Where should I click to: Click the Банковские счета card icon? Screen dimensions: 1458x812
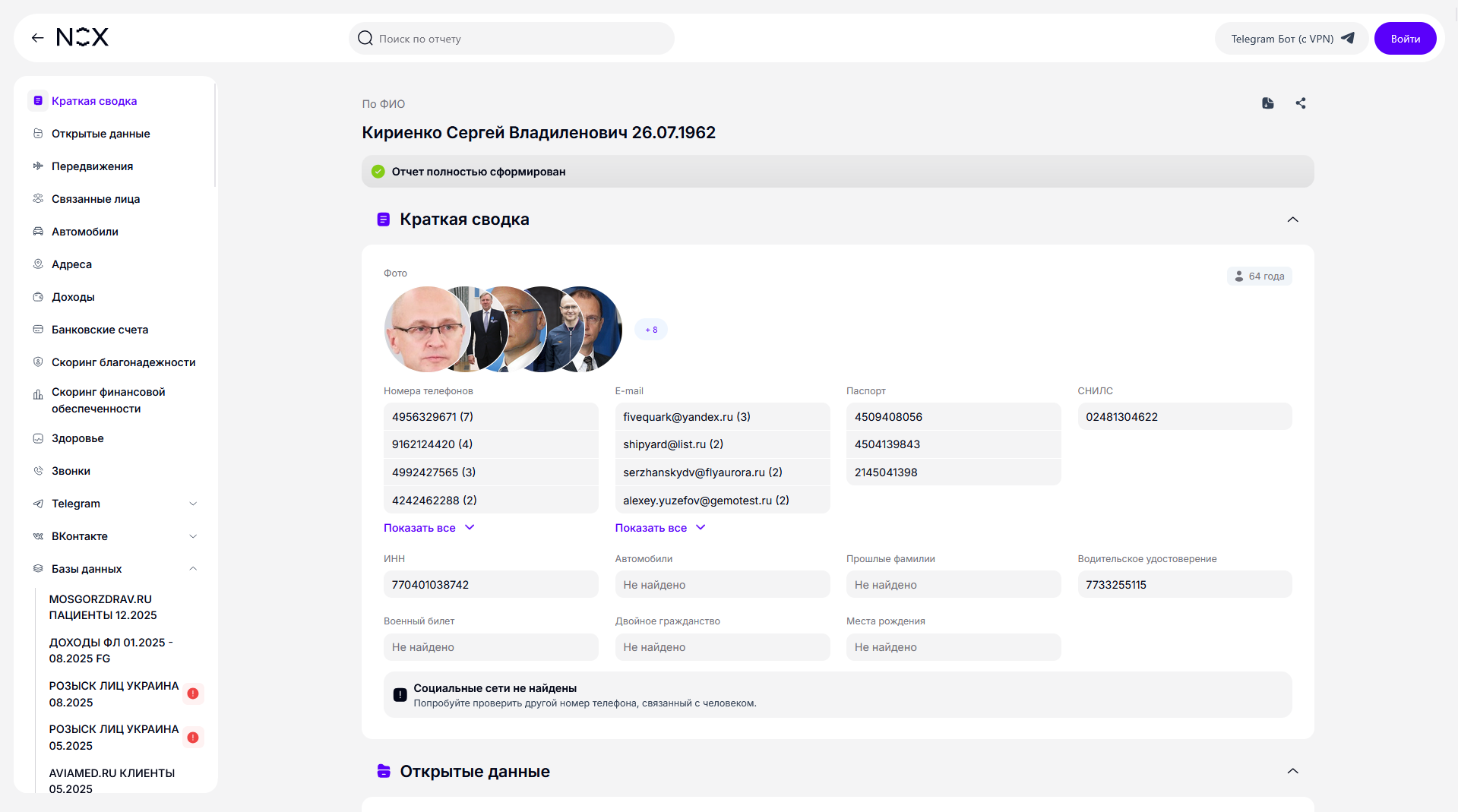38,330
